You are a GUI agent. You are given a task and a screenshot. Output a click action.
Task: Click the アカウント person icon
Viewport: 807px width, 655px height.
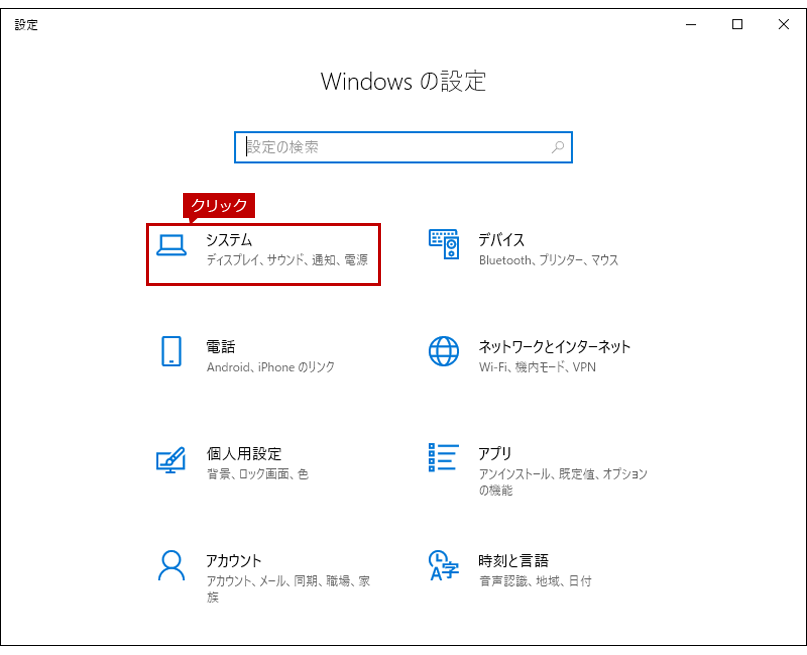[171, 565]
